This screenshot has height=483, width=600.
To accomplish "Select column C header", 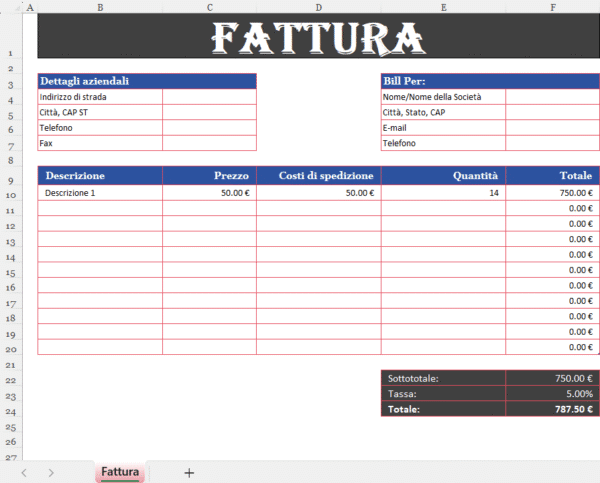I will 210,7.
